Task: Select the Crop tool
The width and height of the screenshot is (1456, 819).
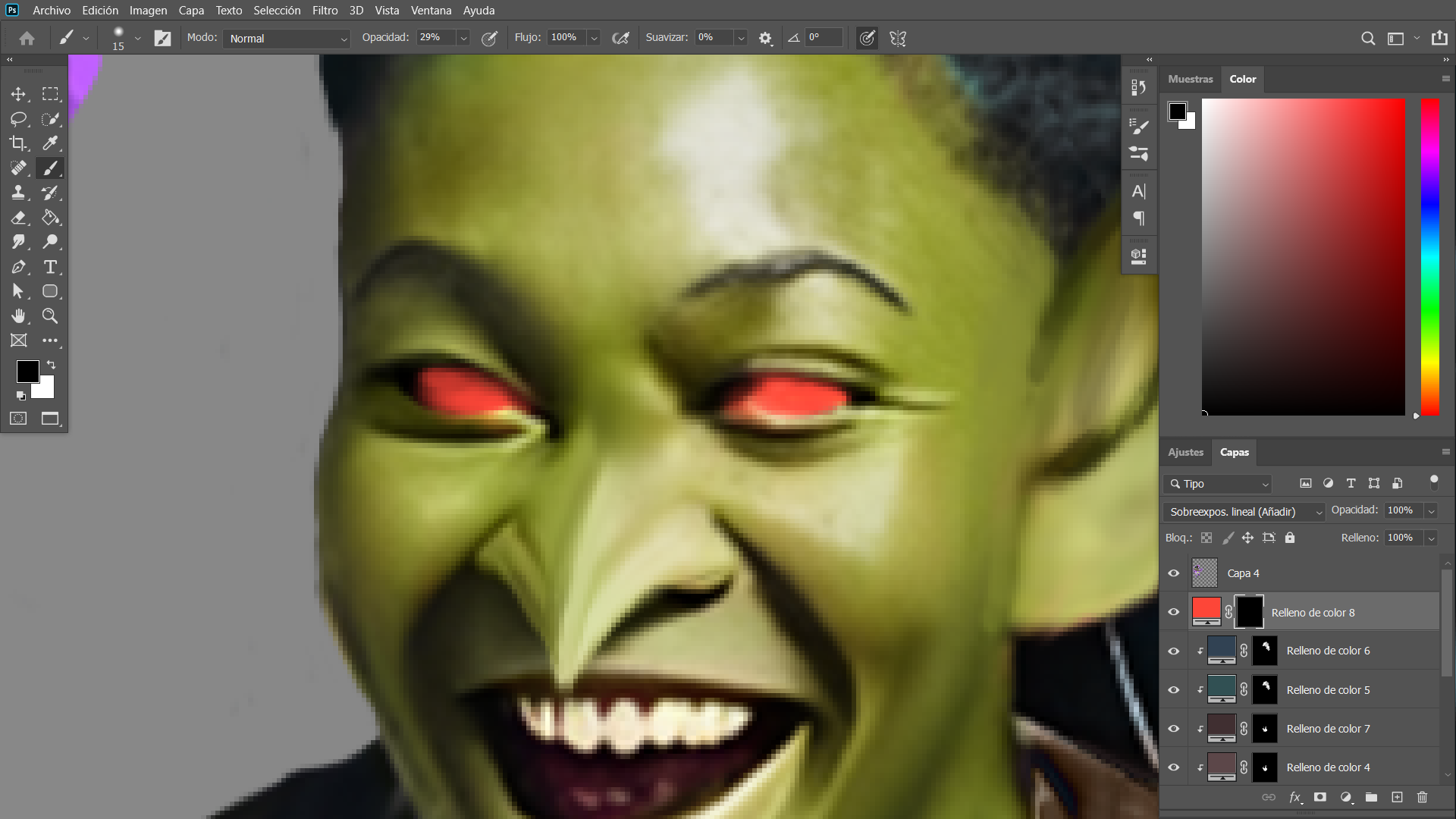Action: tap(18, 143)
